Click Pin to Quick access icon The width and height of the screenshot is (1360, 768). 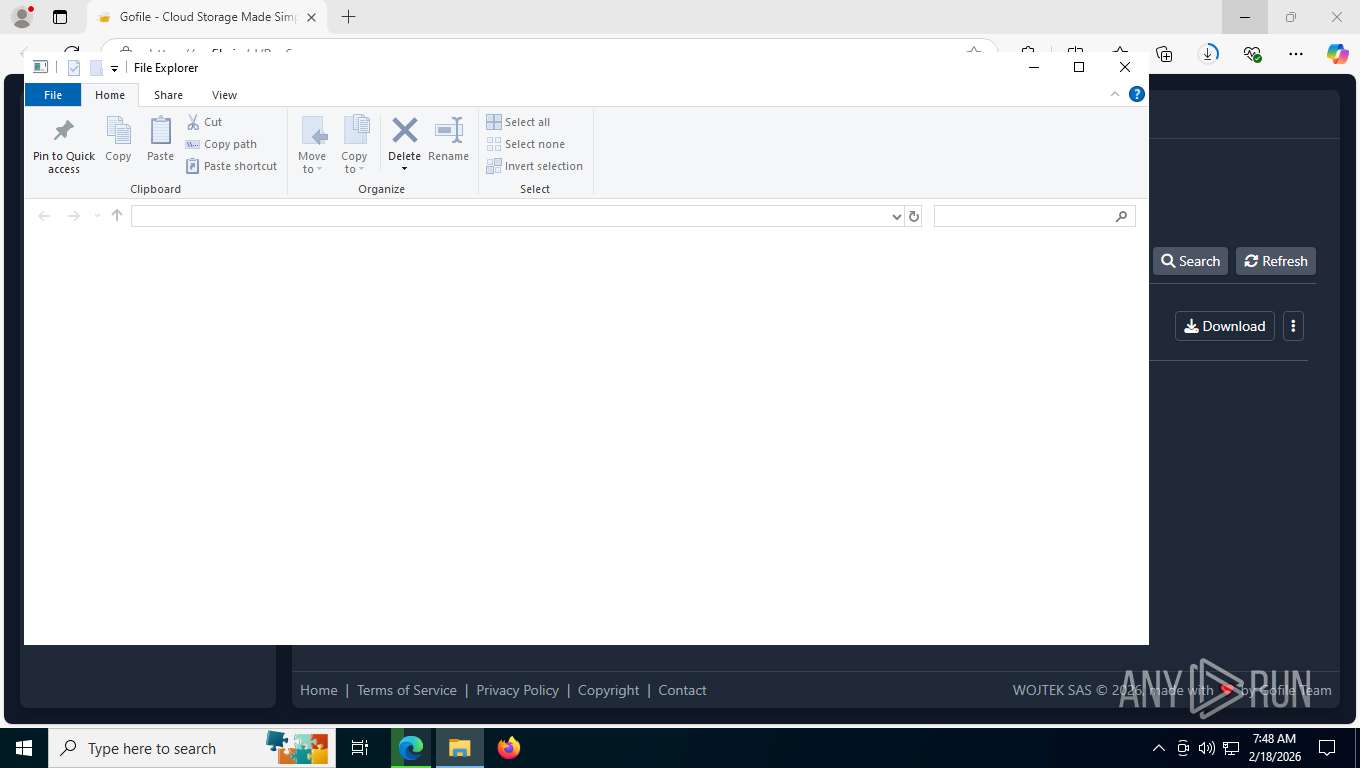pyautogui.click(x=64, y=131)
